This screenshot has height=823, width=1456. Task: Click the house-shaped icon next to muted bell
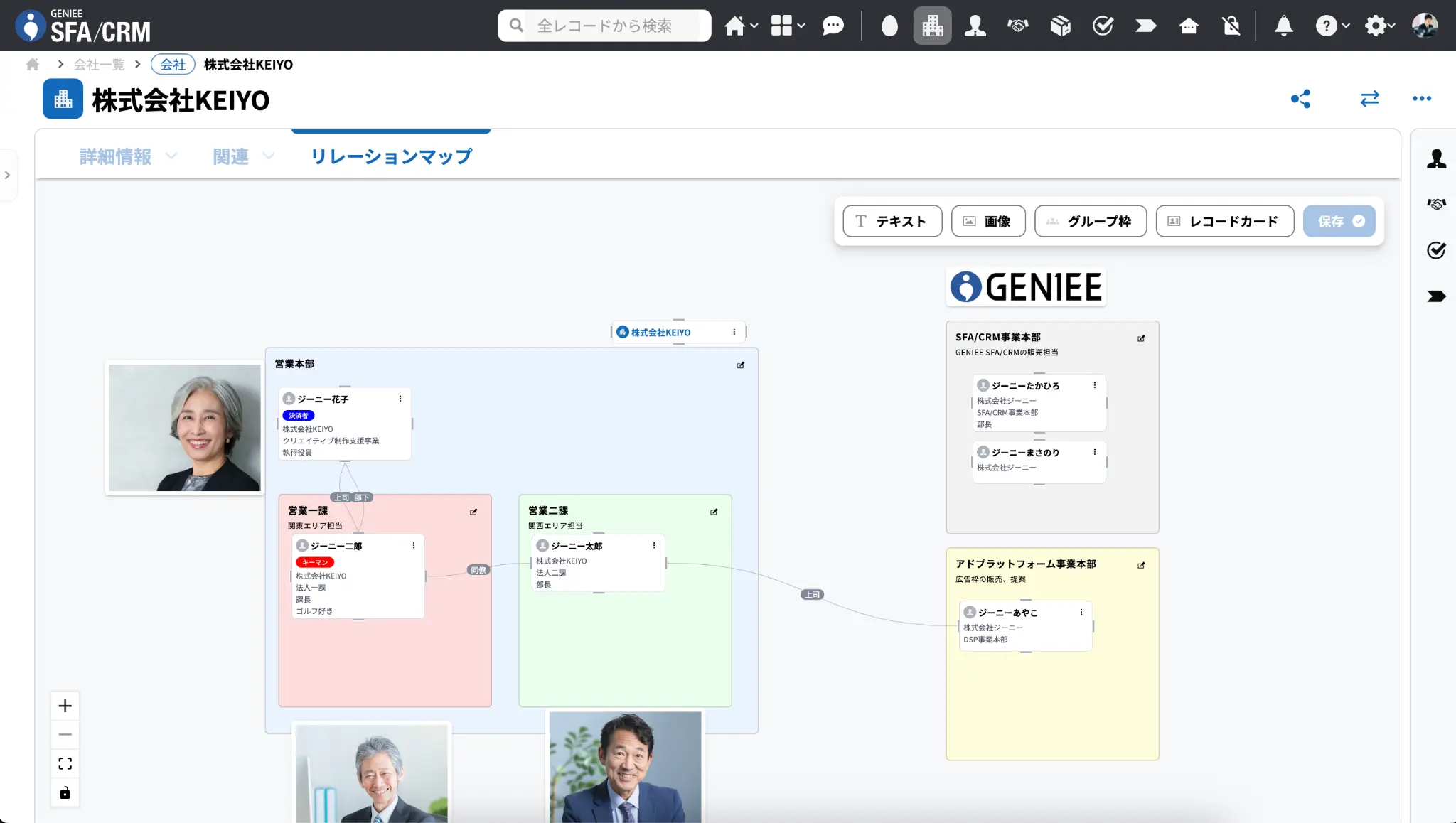click(1189, 26)
